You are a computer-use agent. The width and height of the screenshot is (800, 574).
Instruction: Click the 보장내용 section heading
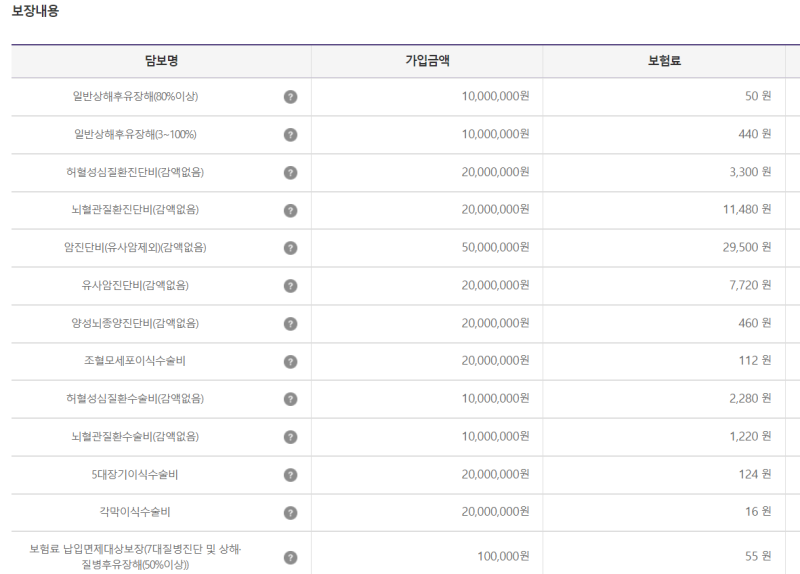[x=35, y=11]
